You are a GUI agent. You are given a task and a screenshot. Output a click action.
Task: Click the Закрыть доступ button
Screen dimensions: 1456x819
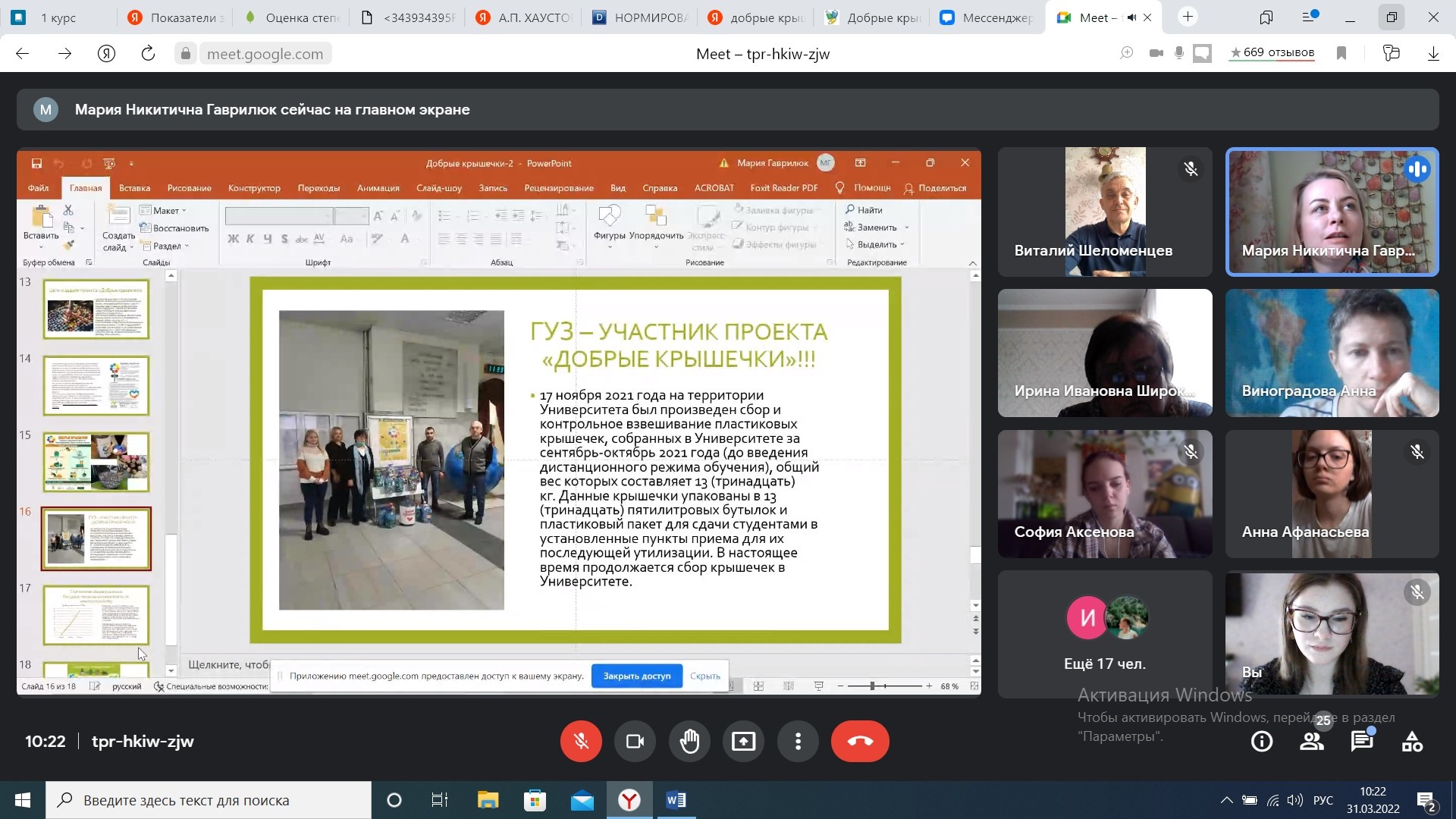point(637,676)
